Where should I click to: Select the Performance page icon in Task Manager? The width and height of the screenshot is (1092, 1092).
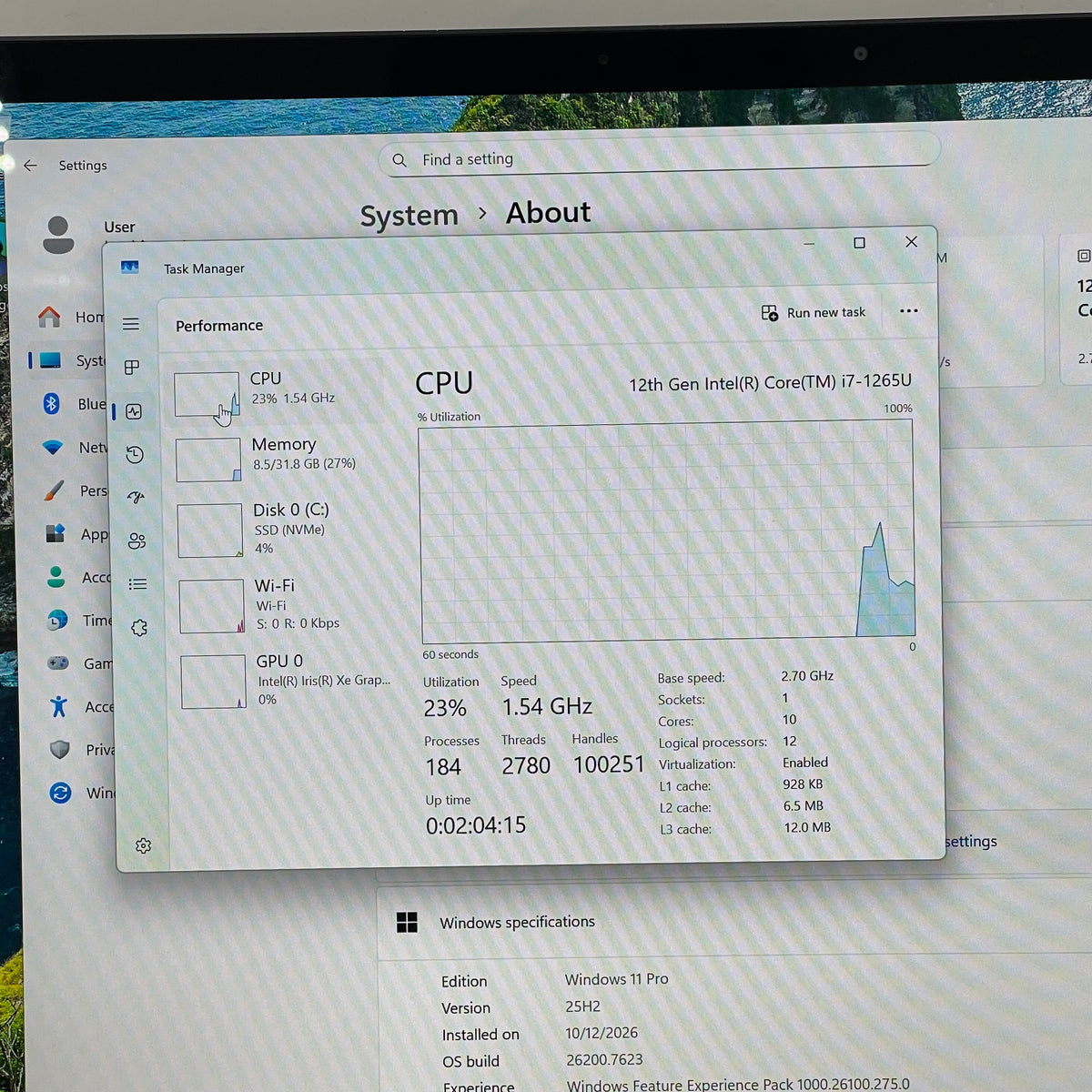(x=134, y=411)
